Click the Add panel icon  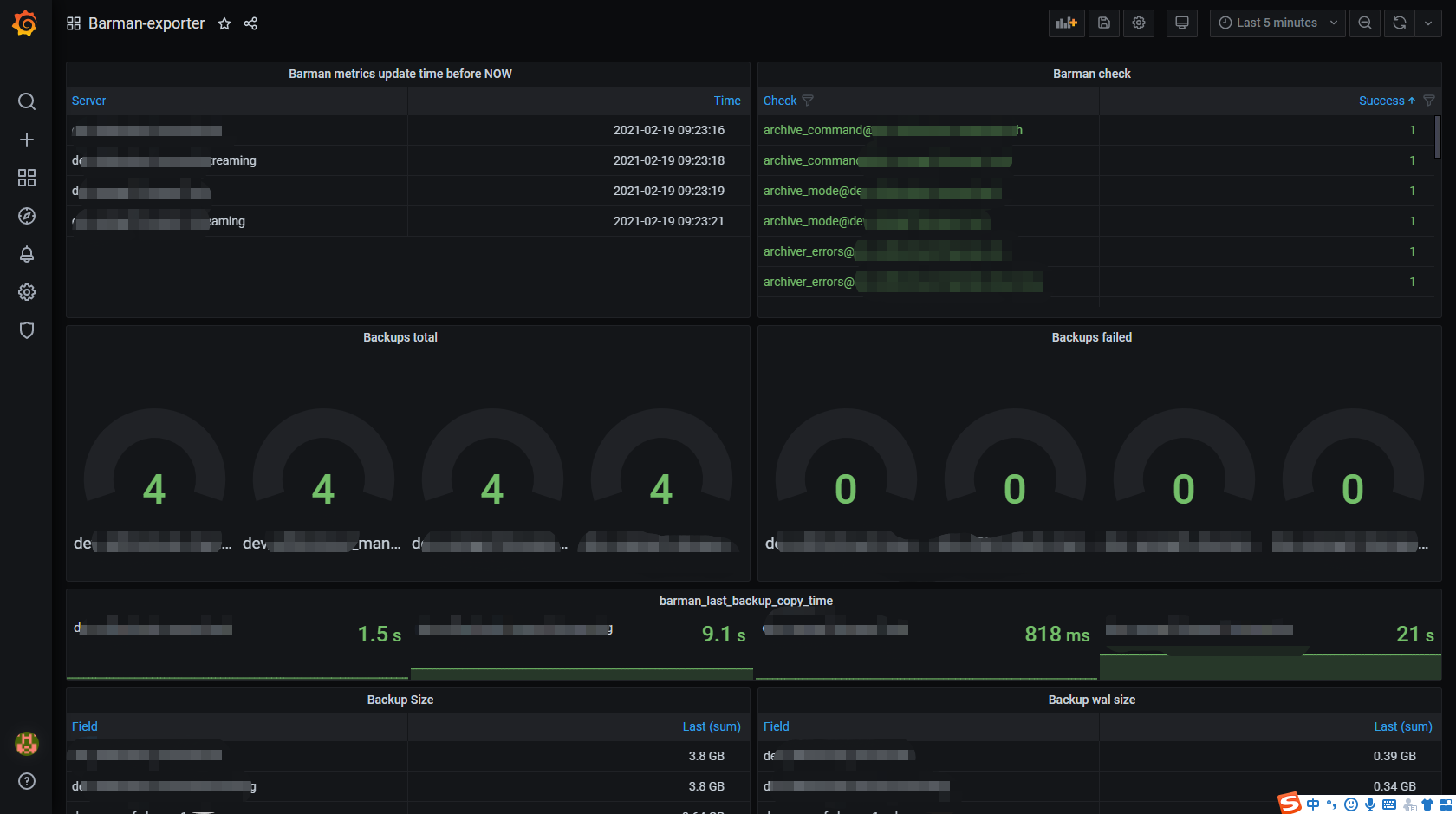tap(1067, 23)
